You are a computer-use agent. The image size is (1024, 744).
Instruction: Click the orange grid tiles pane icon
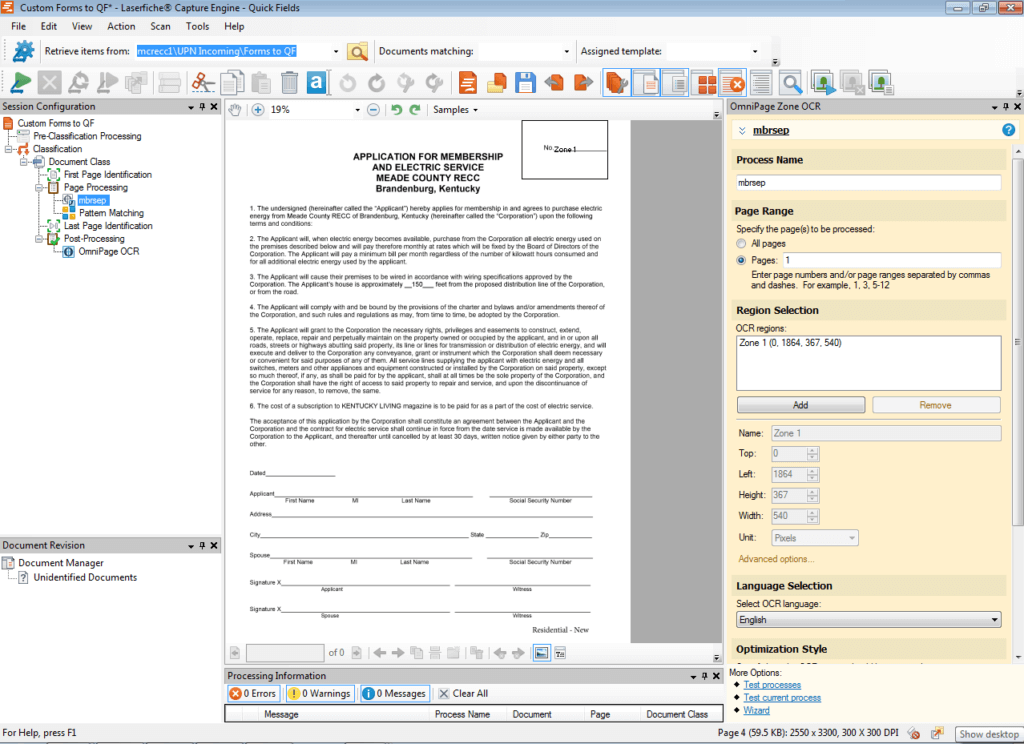point(707,83)
